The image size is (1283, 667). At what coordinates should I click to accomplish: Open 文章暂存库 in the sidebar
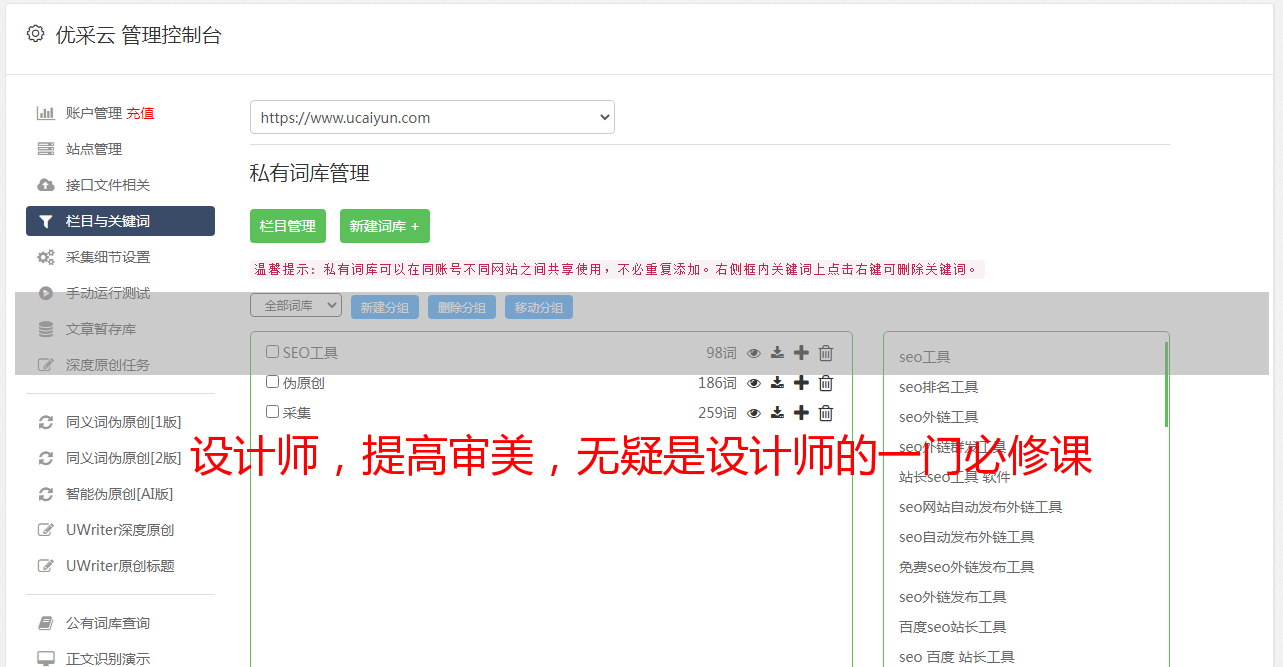click(101, 329)
